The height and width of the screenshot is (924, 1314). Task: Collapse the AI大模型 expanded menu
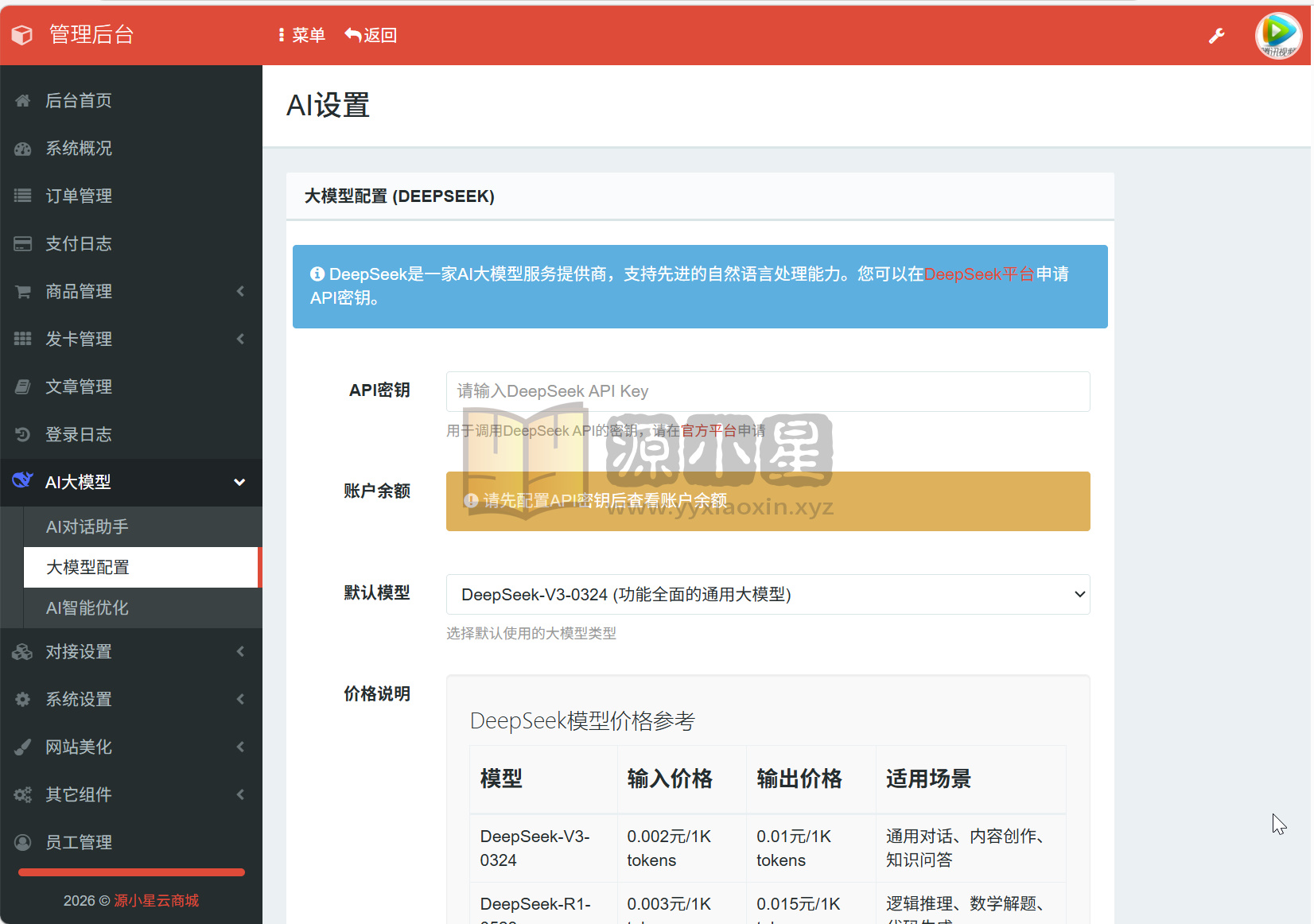[x=239, y=482]
